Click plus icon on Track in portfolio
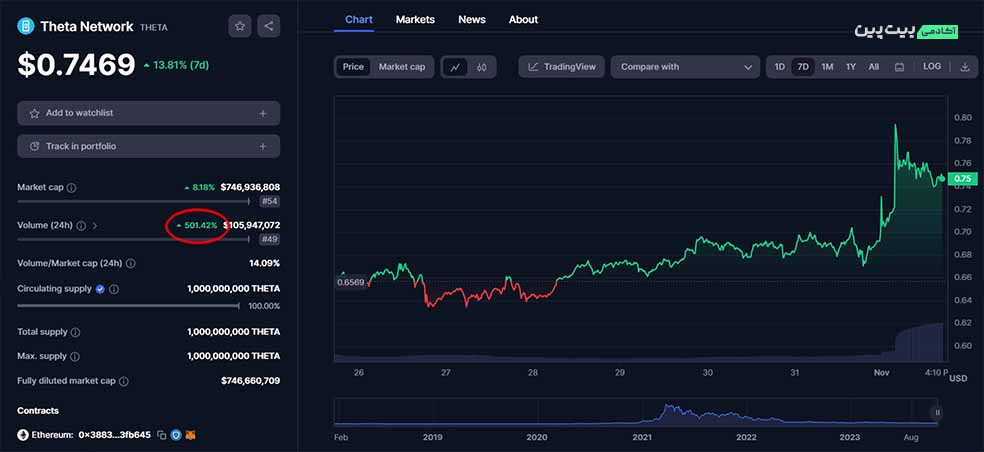The width and height of the screenshot is (984, 452). point(263,146)
